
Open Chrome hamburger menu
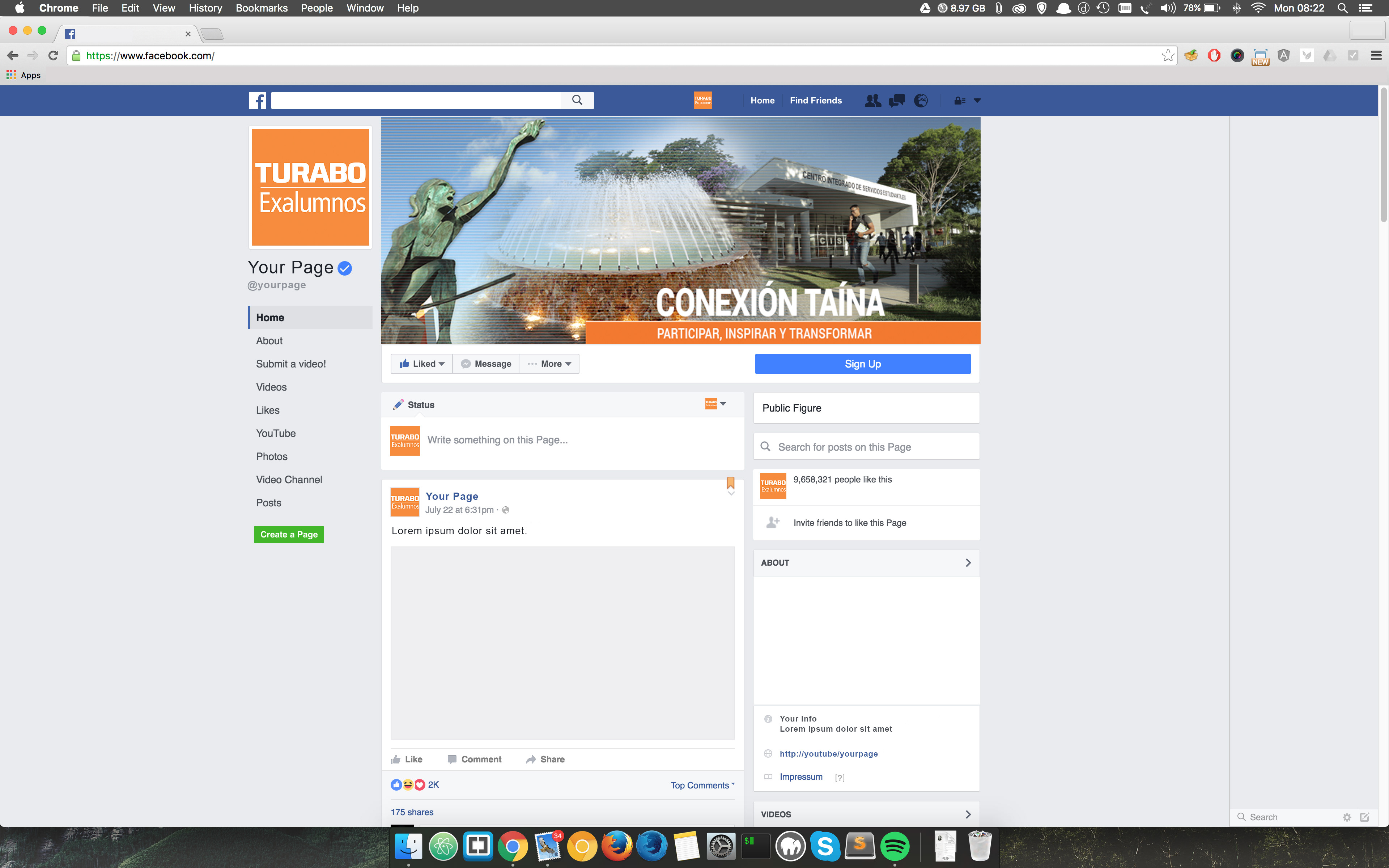pos(1376,56)
